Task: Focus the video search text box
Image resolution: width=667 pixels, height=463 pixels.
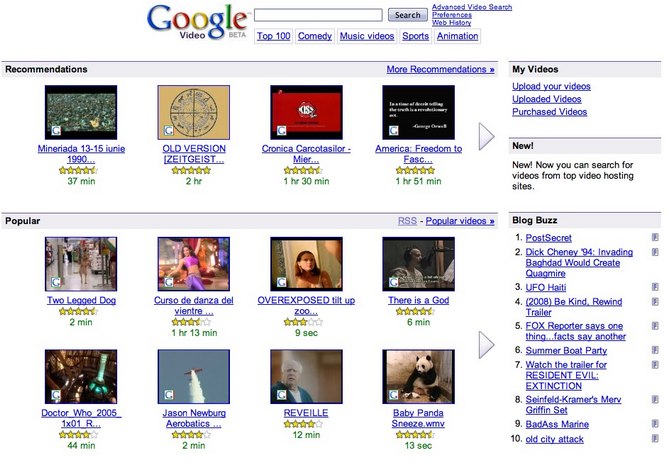Action: (x=318, y=15)
